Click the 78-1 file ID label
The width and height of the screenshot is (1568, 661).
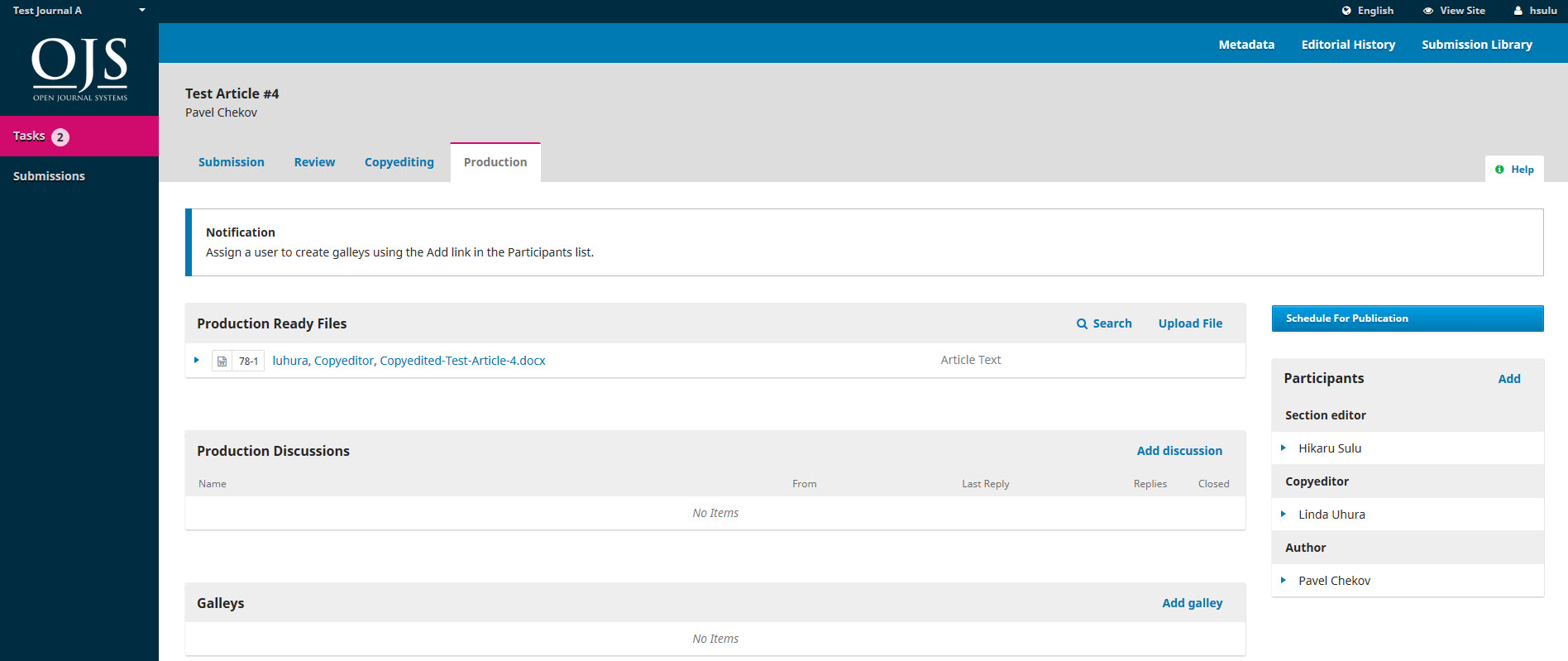248,361
